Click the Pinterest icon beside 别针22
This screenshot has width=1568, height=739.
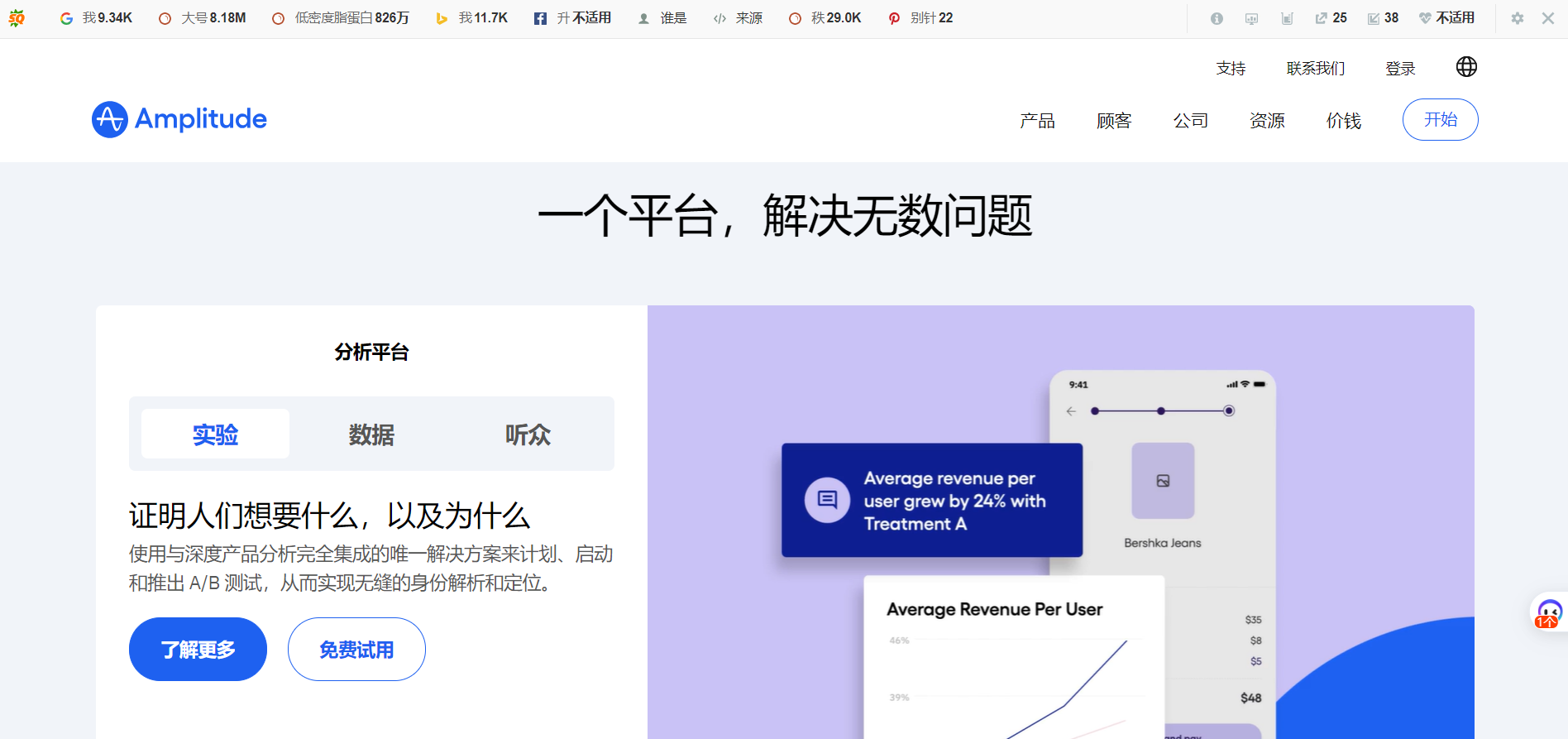894,18
